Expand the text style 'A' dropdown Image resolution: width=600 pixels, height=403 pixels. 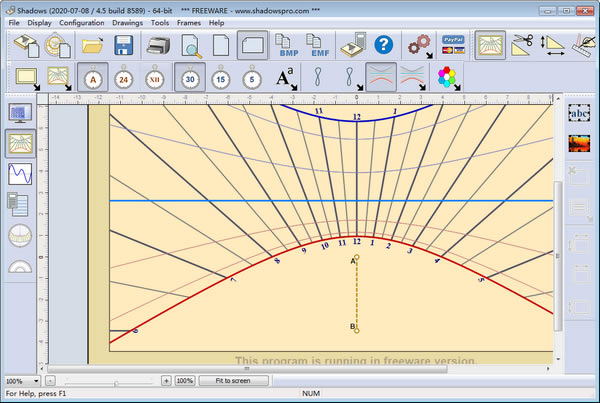pos(296,87)
